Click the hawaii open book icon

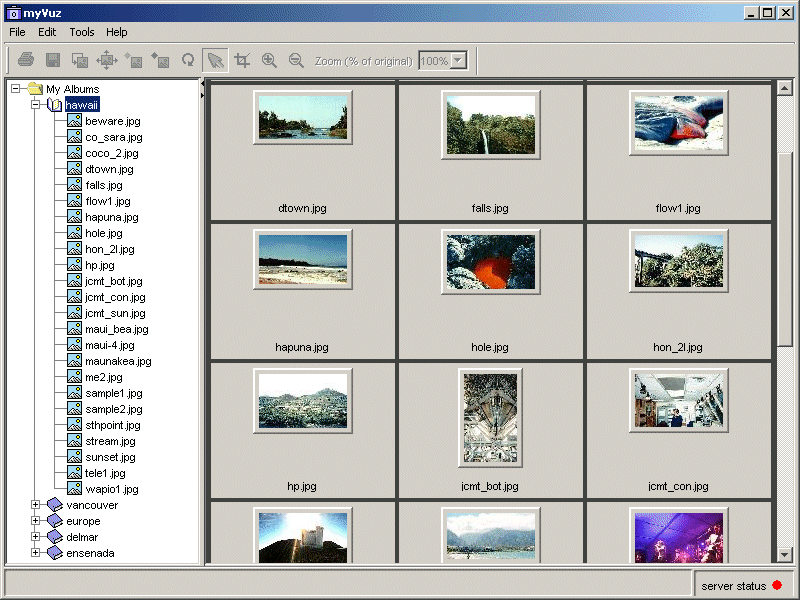[55, 105]
